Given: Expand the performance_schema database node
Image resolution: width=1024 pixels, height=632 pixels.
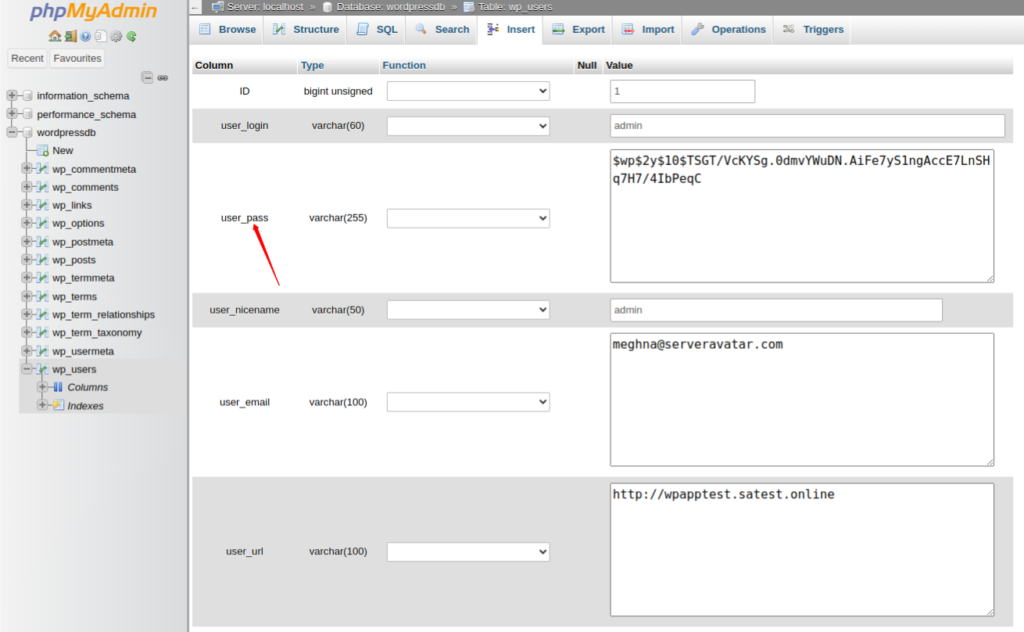Looking at the screenshot, I should [12, 114].
